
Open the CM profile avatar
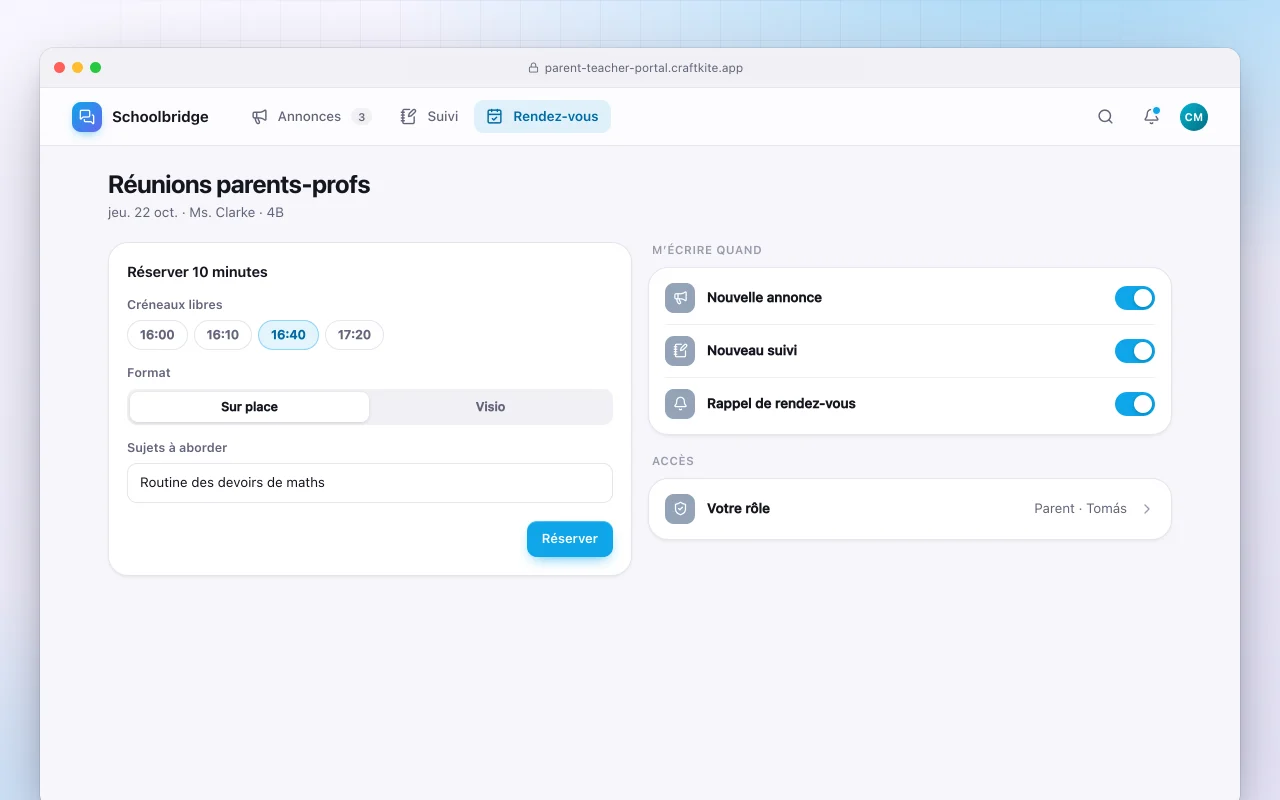pyautogui.click(x=1193, y=117)
